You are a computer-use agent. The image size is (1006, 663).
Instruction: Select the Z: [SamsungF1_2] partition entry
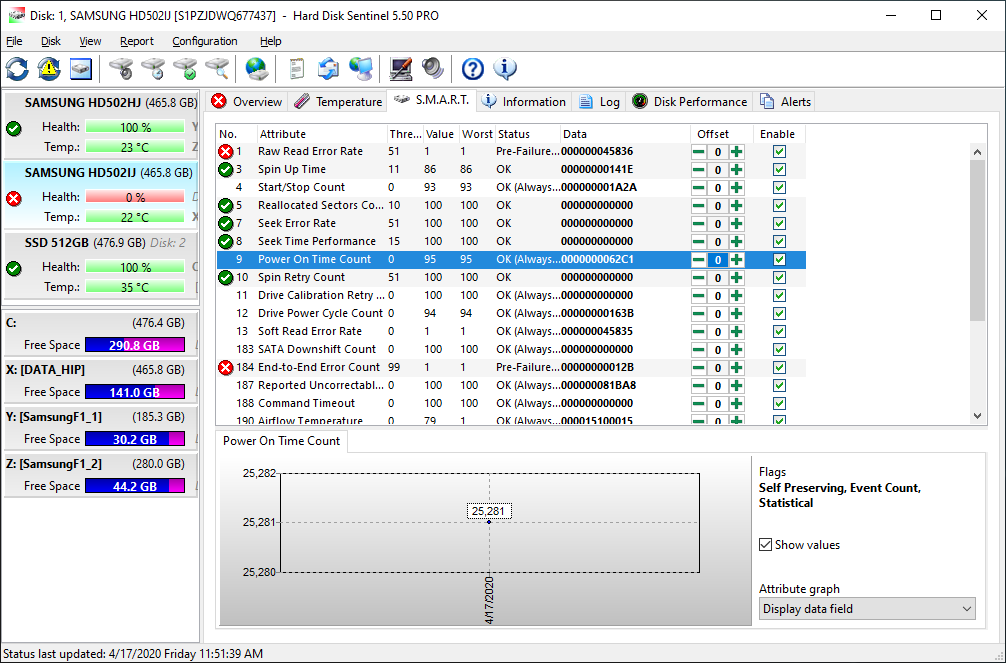[100, 474]
